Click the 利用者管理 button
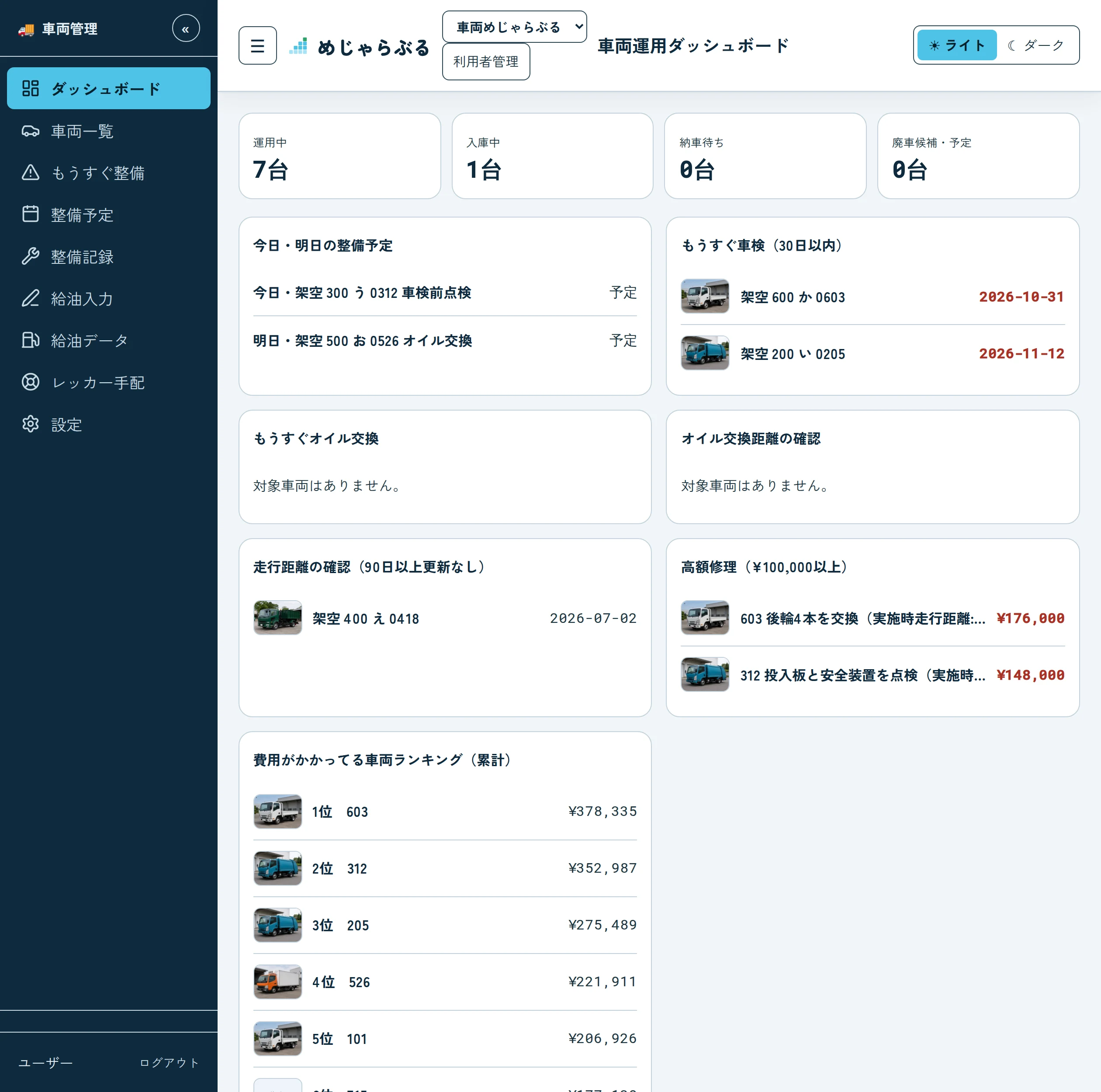The width and height of the screenshot is (1101, 1092). [486, 62]
